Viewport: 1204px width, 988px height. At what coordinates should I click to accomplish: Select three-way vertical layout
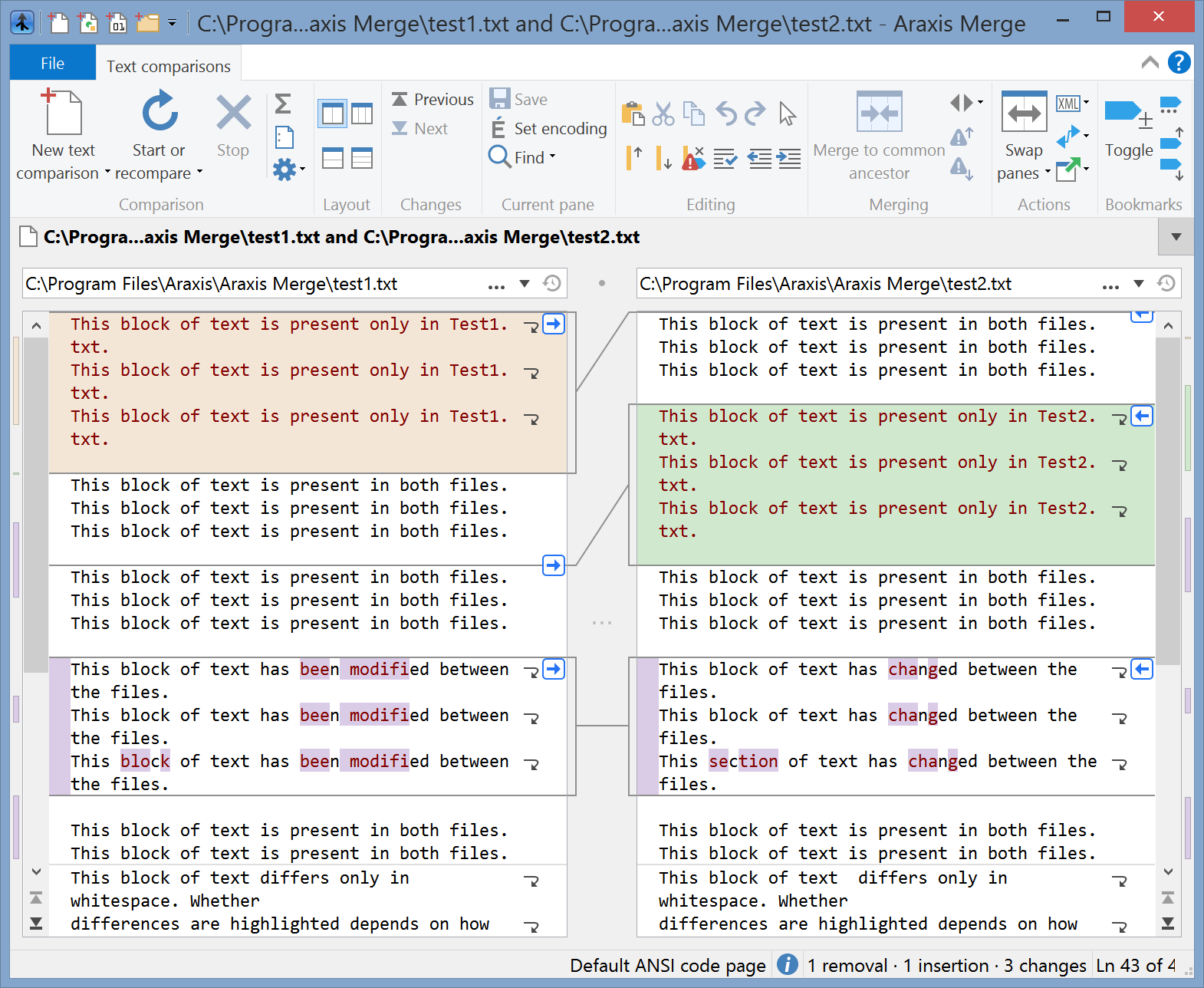pos(362,114)
